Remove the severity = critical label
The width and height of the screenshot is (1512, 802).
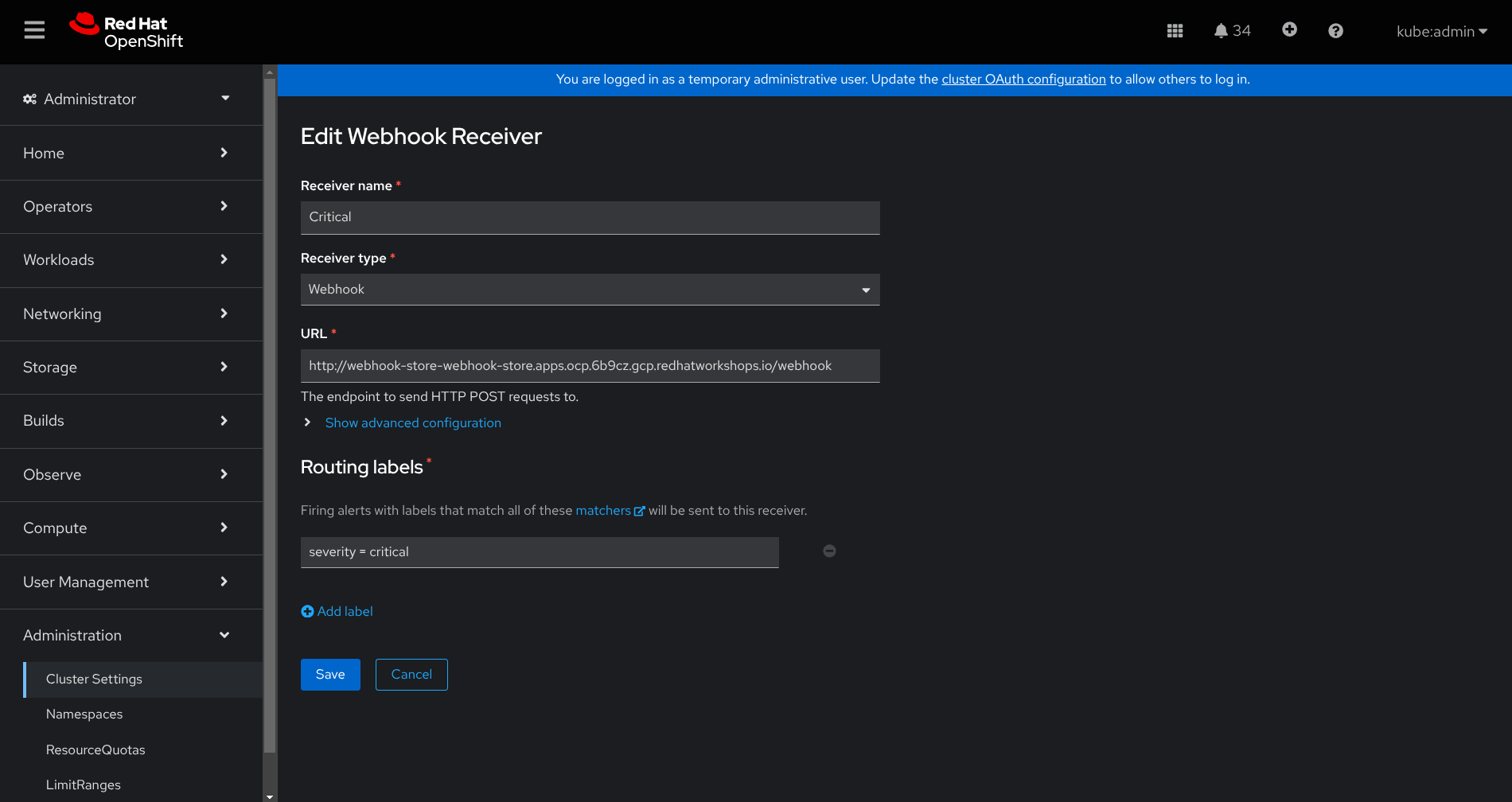point(829,551)
